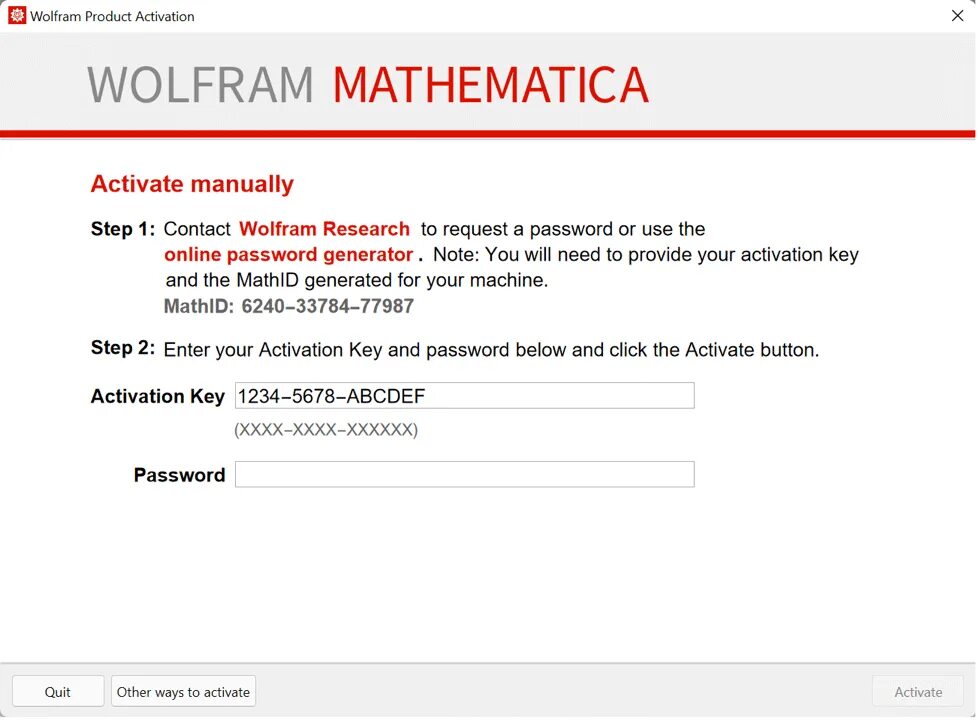Click the Wolfram spikey icon in title bar
Screen dimensions: 978x720
(17, 16)
